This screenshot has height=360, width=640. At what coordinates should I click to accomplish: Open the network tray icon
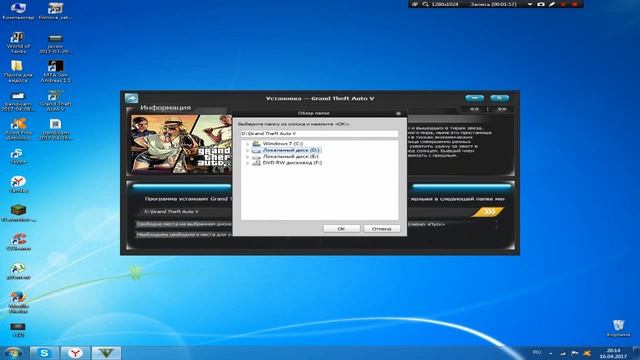coord(563,353)
